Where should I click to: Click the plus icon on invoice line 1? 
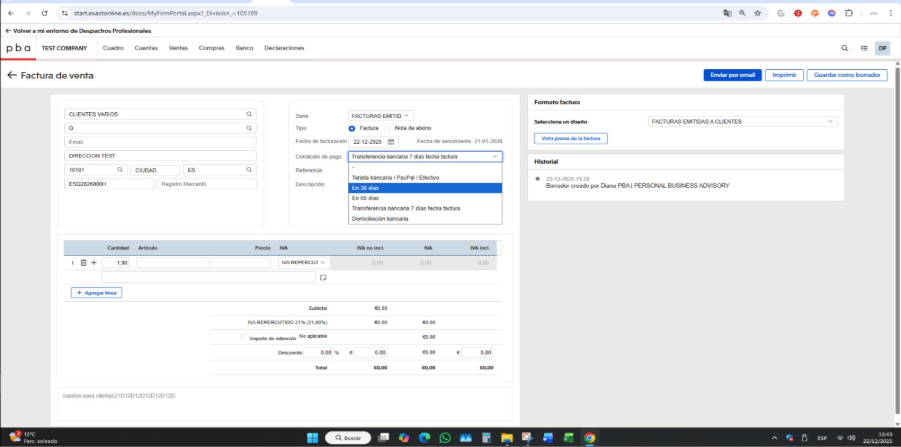(x=94, y=263)
